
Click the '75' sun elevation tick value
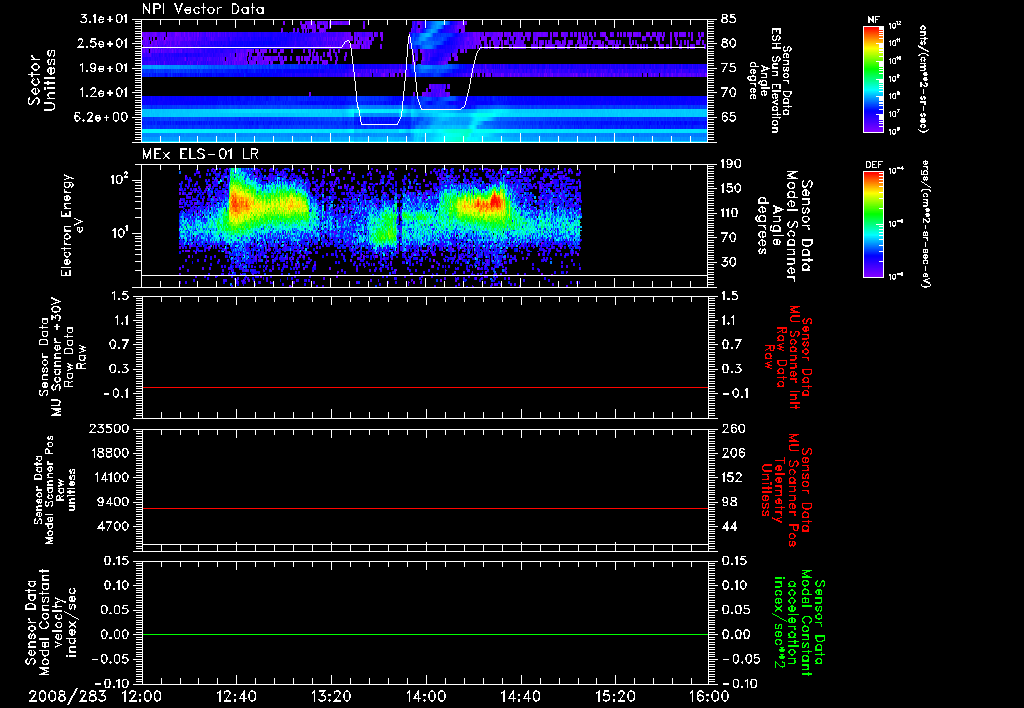pos(728,68)
